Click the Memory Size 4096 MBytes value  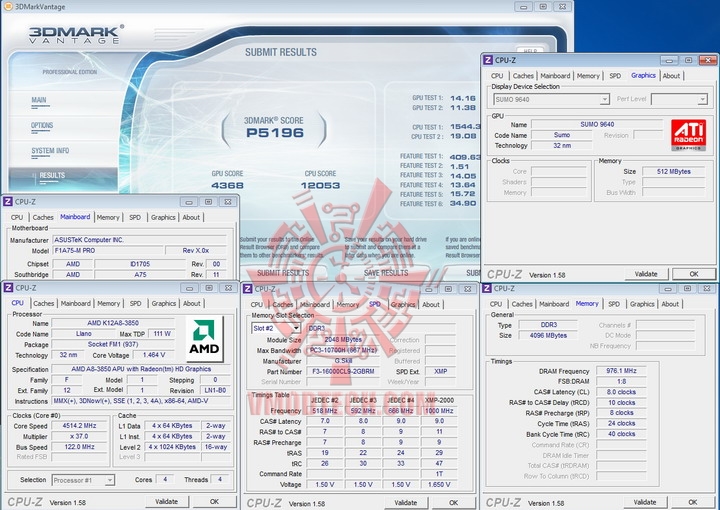pyautogui.click(x=548, y=336)
